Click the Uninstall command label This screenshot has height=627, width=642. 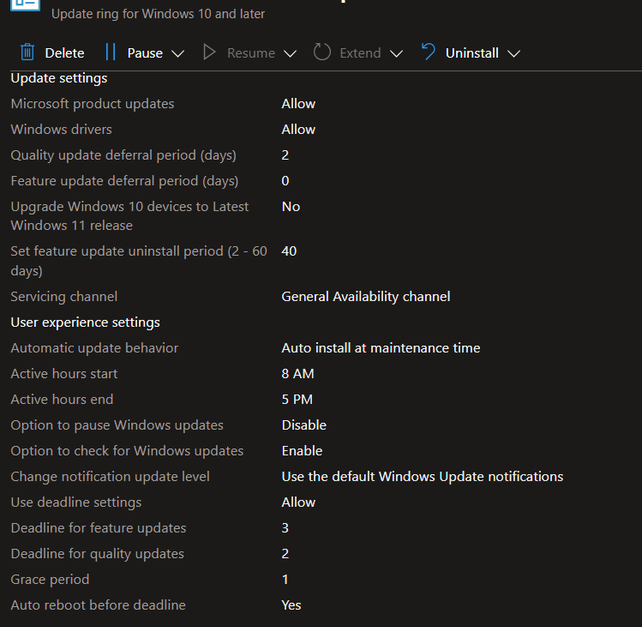pos(472,53)
